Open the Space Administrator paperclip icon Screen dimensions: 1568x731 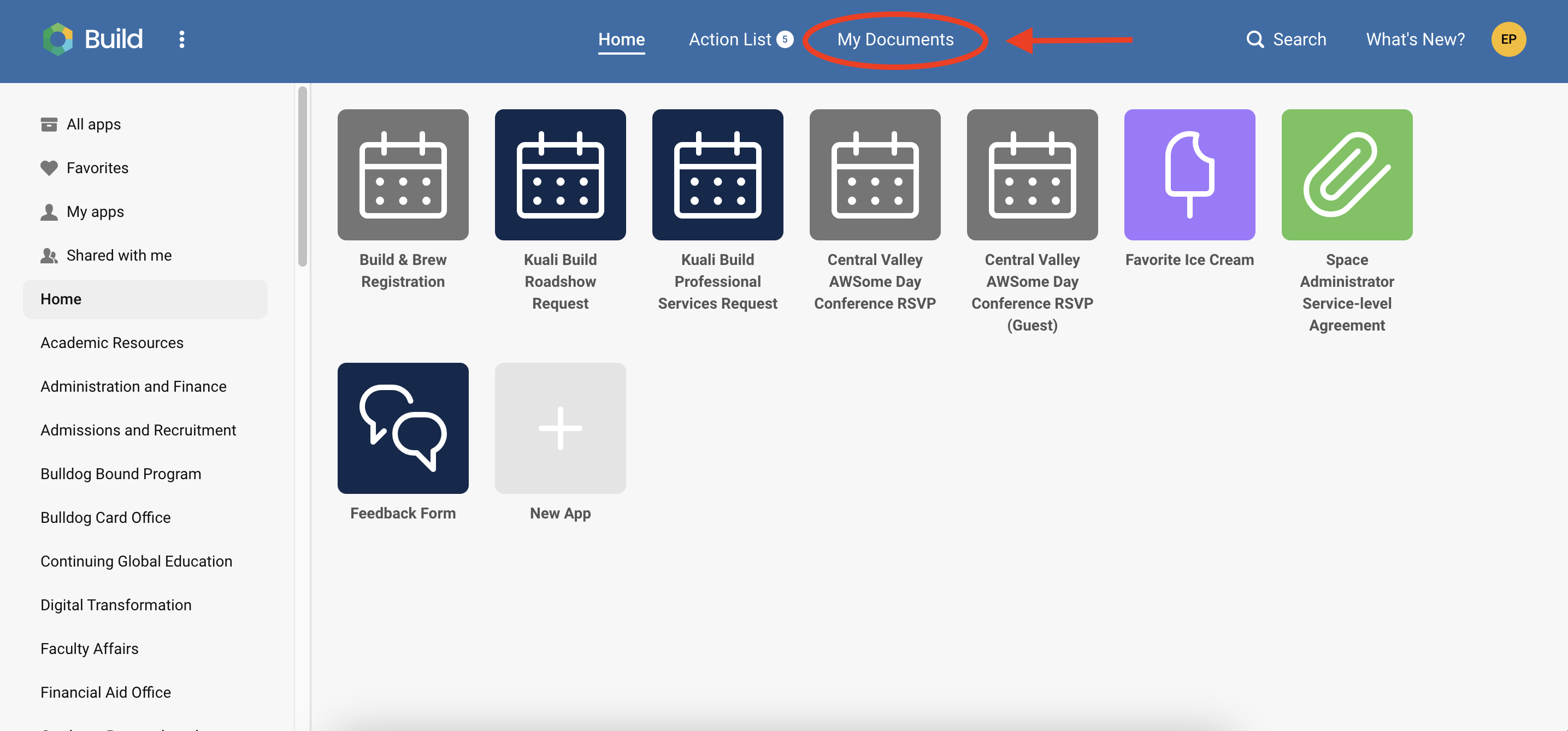click(x=1347, y=175)
